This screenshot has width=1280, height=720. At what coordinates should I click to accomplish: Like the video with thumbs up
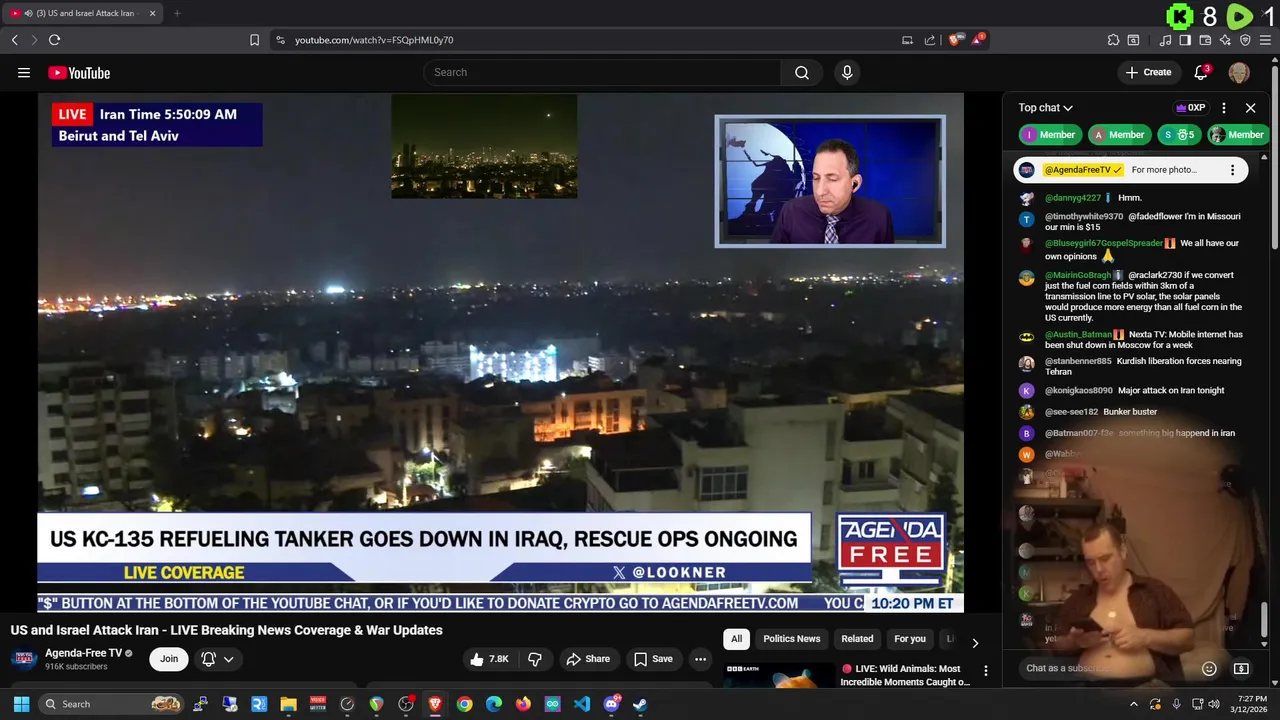489,659
